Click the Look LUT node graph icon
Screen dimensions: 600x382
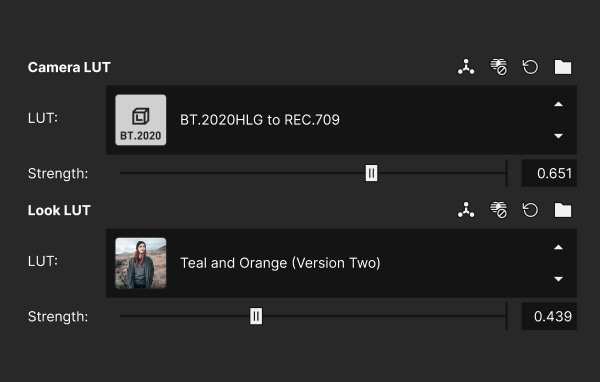[x=466, y=210]
